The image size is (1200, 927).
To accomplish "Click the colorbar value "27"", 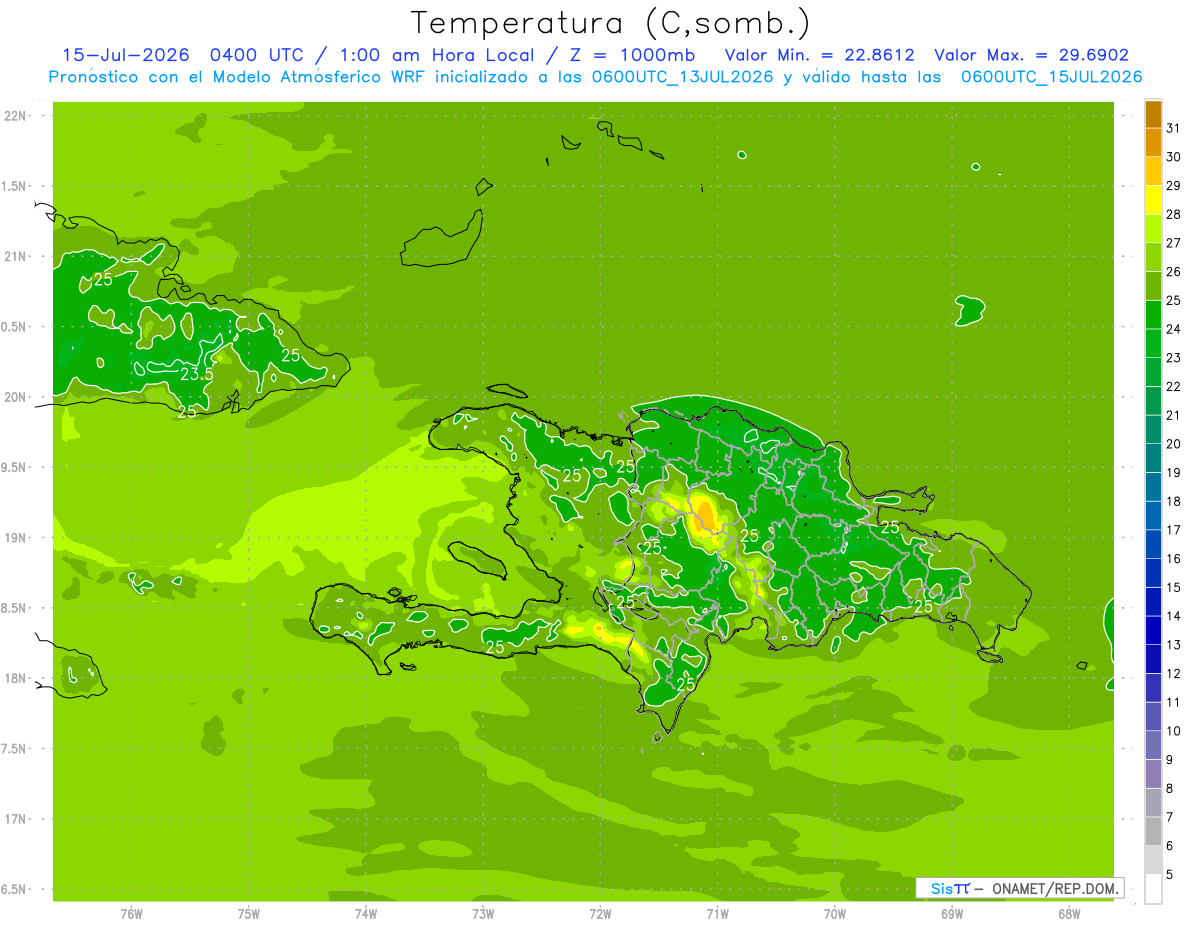I will (1173, 243).
